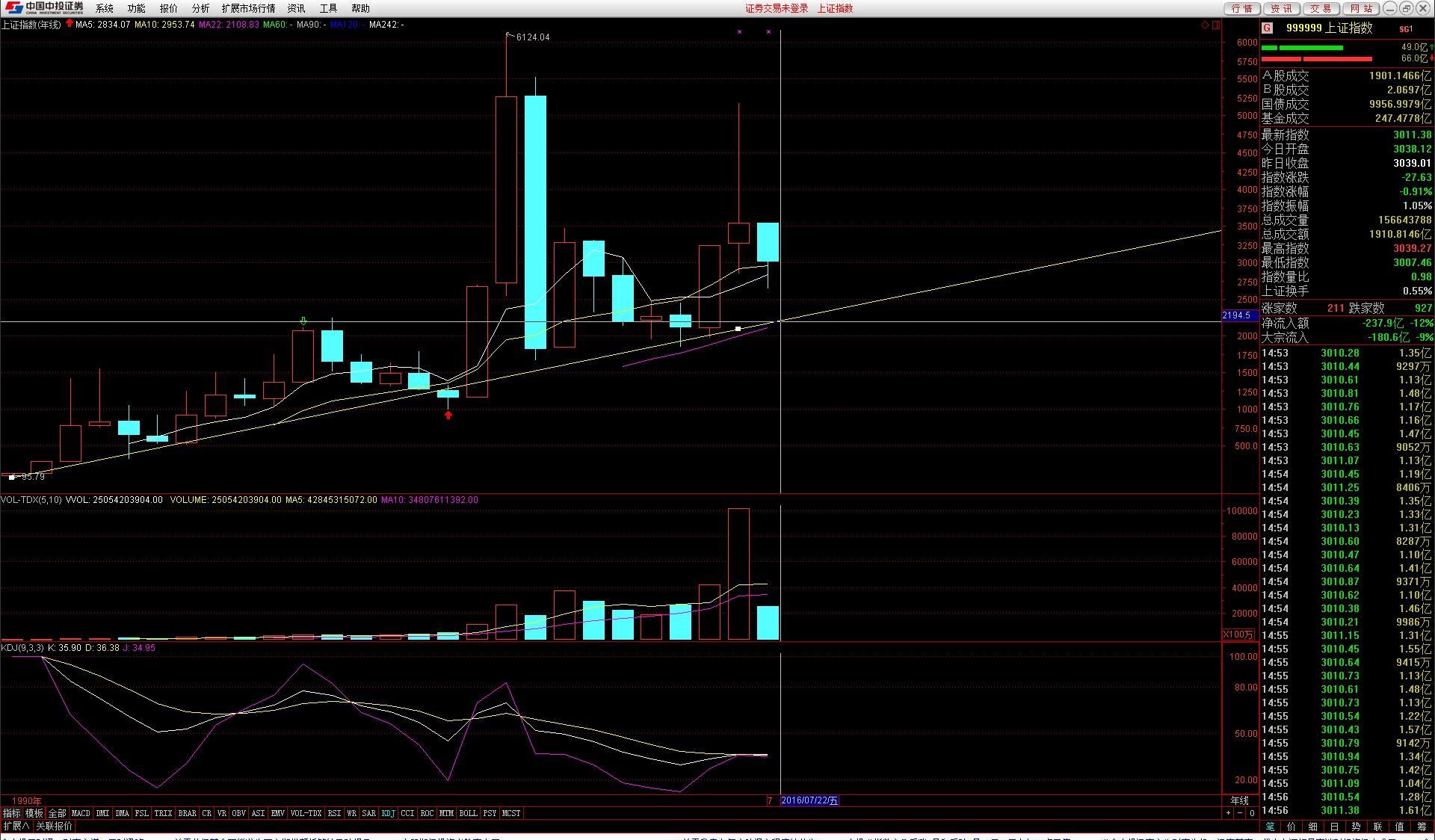The width and height of the screenshot is (1435, 840).
Task: Select the VR indicator tab
Action: point(222,813)
